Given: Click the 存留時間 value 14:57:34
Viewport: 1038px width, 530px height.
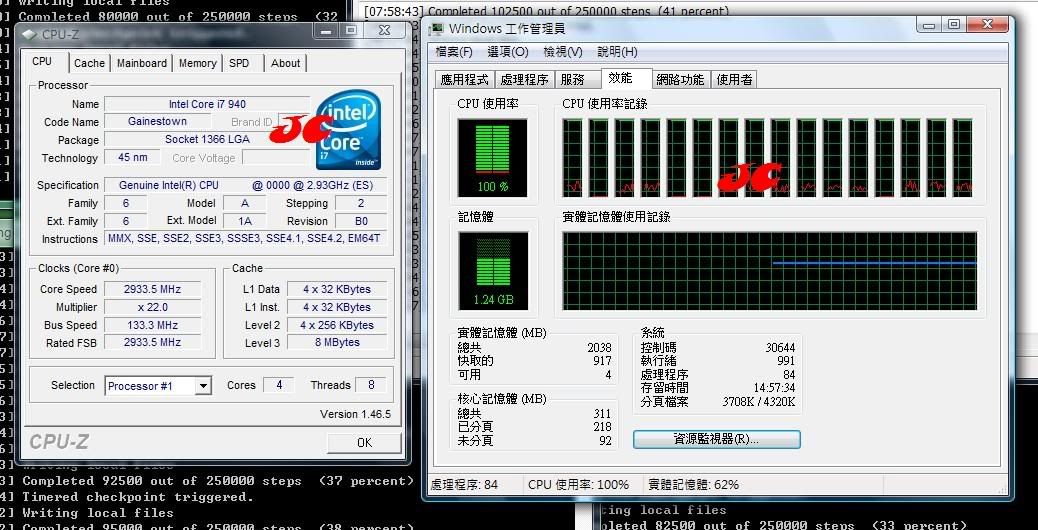Looking at the screenshot, I should 775,388.
